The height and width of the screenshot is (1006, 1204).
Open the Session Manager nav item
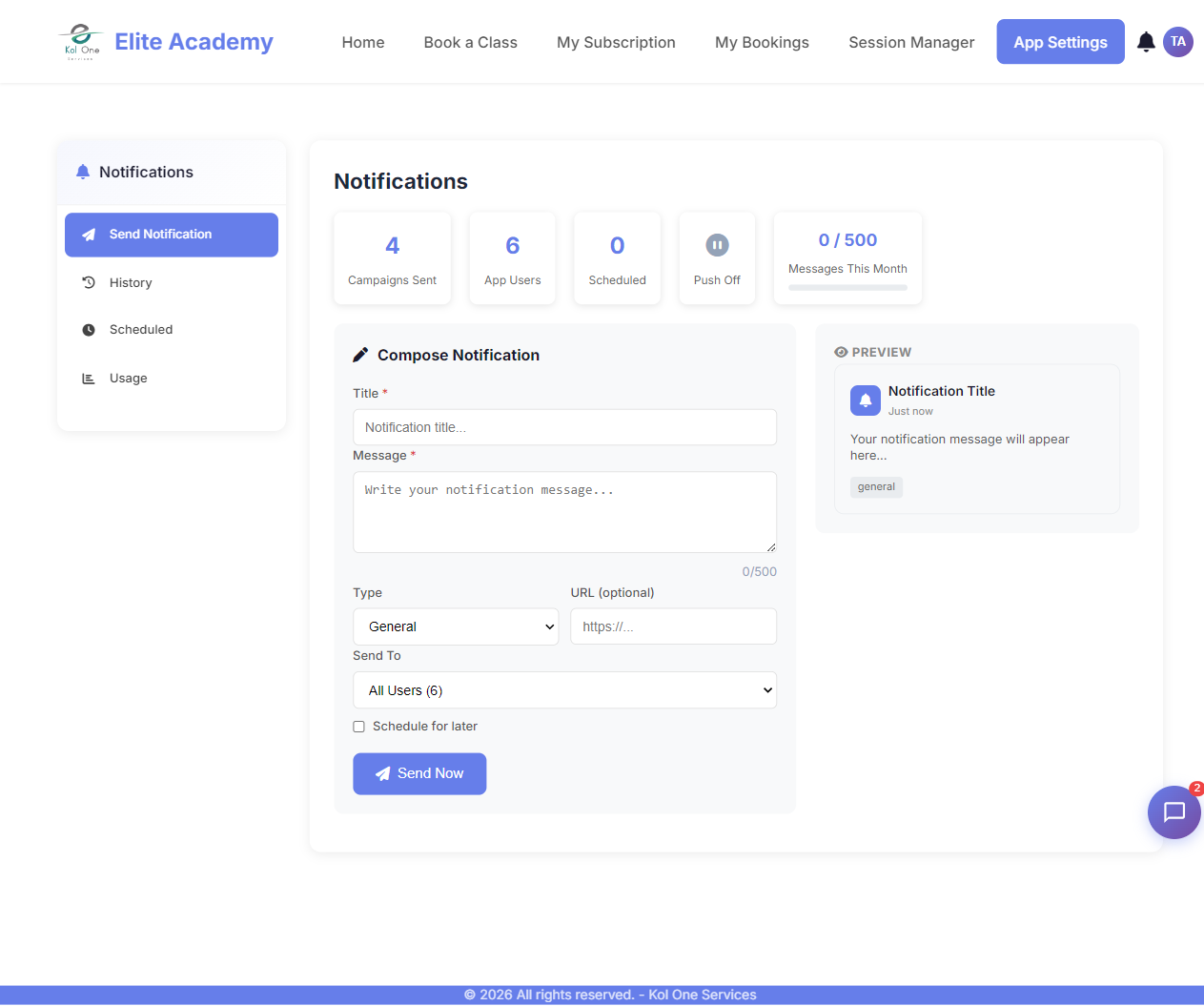pyautogui.click(x=911, y=43)
